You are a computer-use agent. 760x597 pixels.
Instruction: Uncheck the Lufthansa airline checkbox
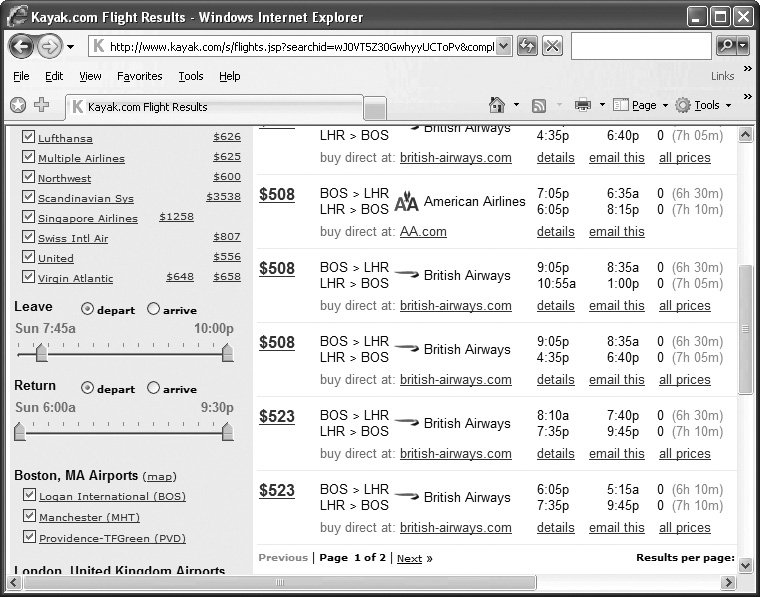[x=29, y=138]
